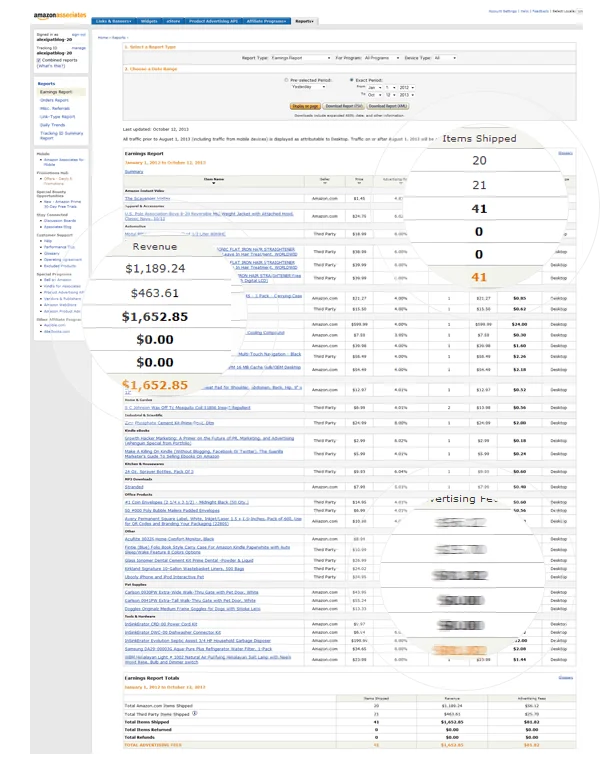This screenshot has height=770, width=614.
Task: Click the Account Settings link
Action: (x=502, y=11)
